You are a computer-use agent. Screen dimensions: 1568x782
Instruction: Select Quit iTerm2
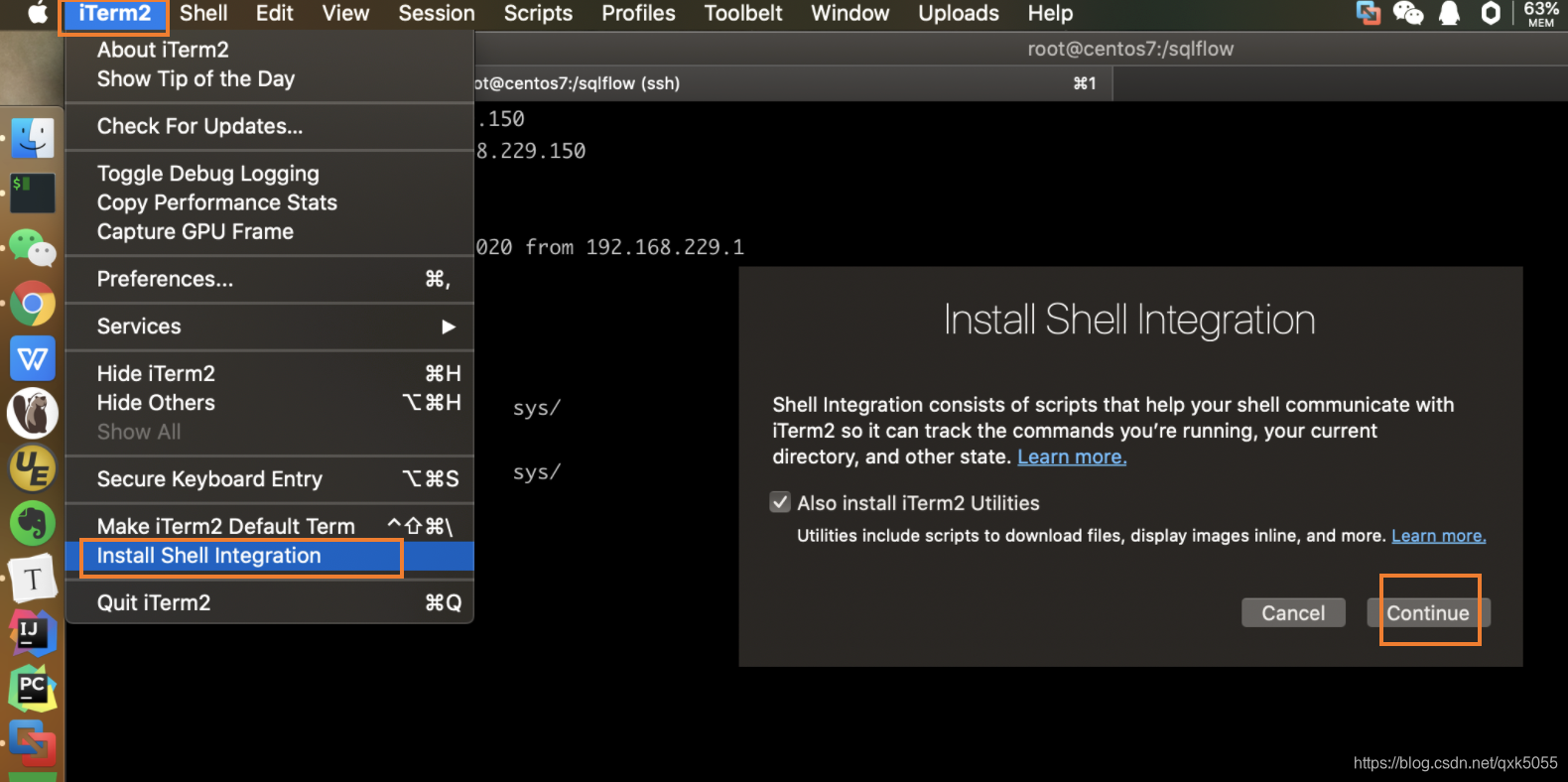click(x=270, y=602)
